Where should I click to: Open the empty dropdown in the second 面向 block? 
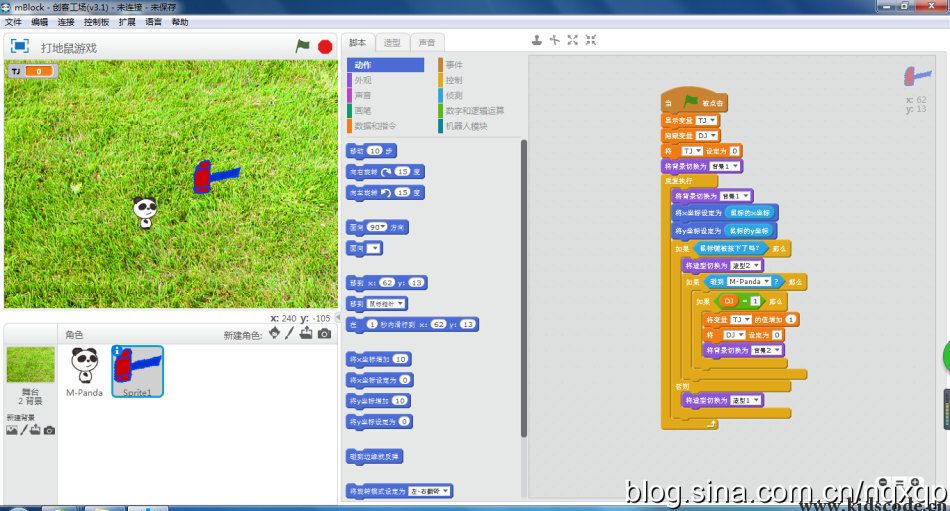click(x=373, y=248)
